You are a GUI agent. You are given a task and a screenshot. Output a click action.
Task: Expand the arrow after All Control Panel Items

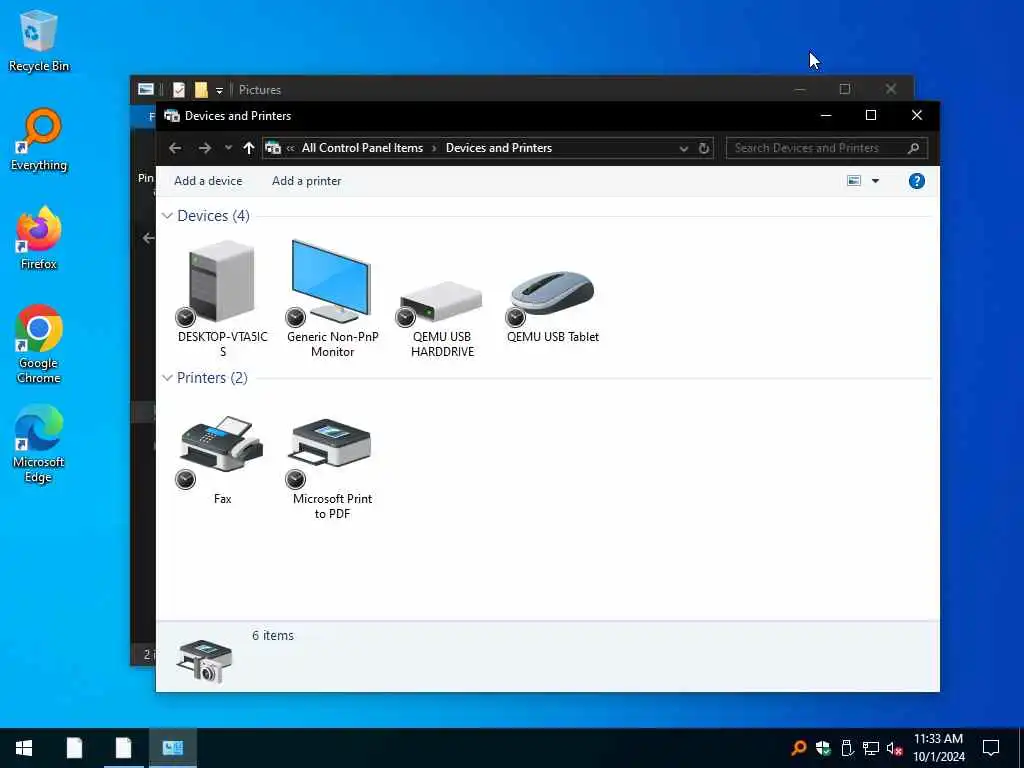coord(434,148)
